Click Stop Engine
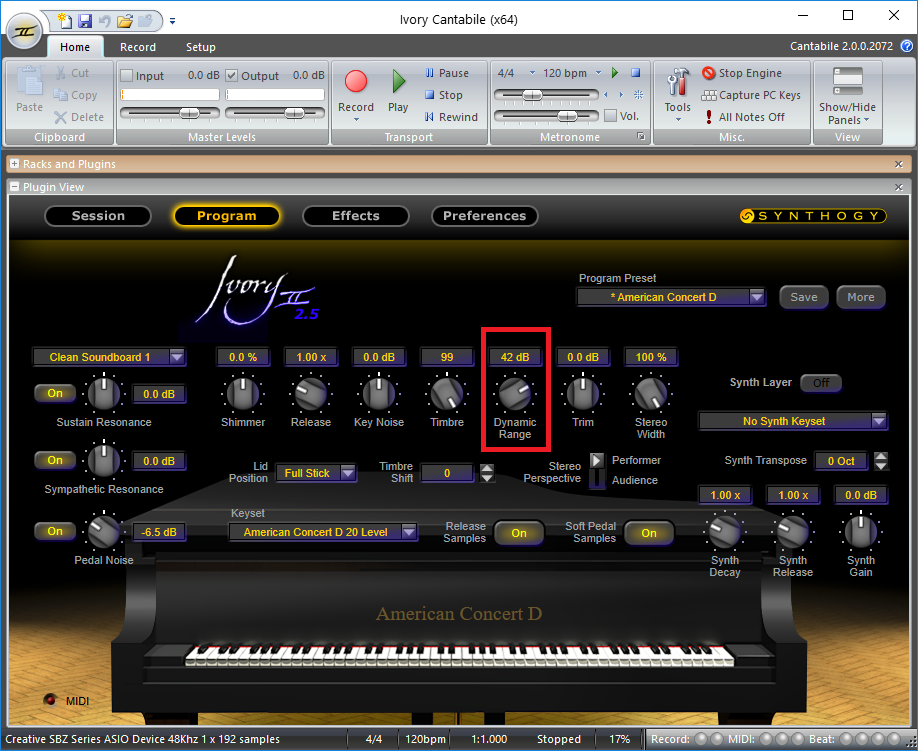Image resolution: width=918 pixels, height=751 pixels. (742, 73)
